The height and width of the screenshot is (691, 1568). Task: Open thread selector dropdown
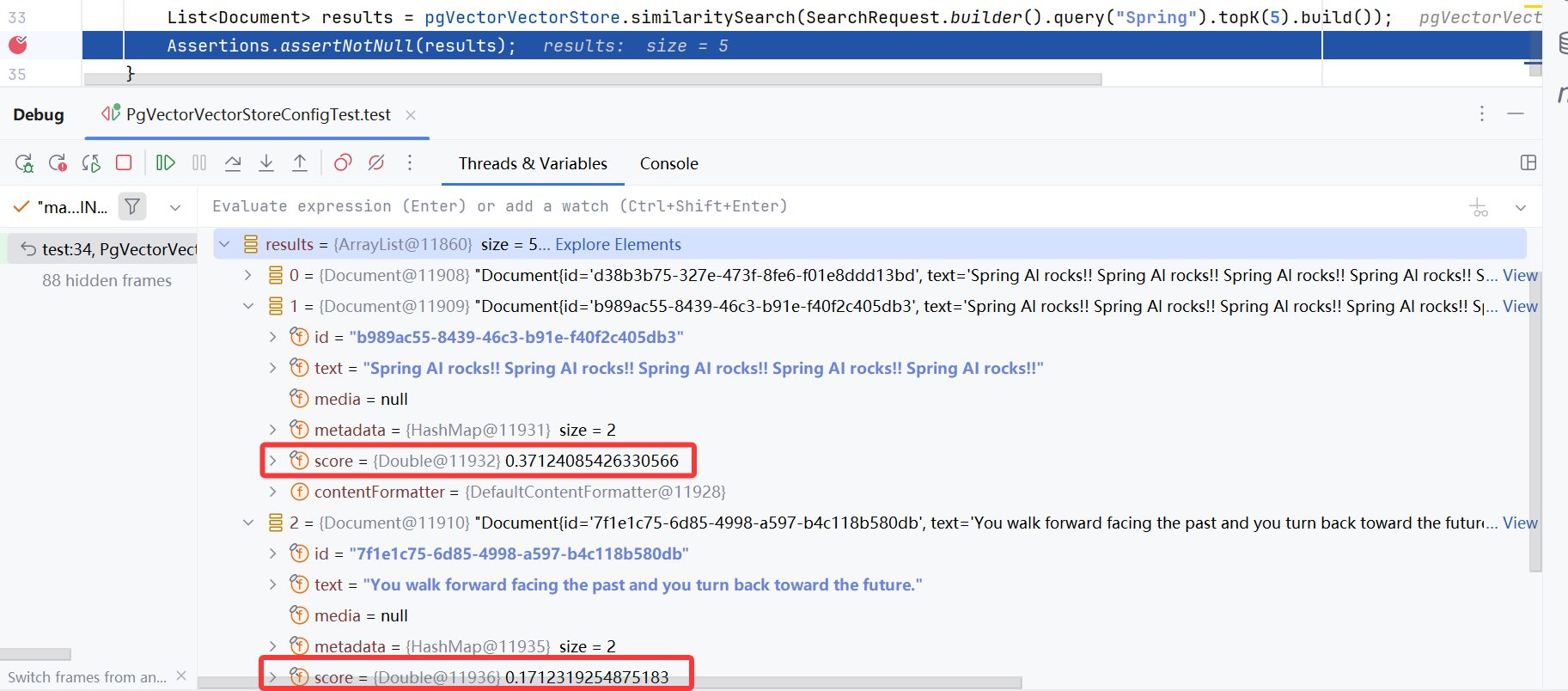(175, 207)
